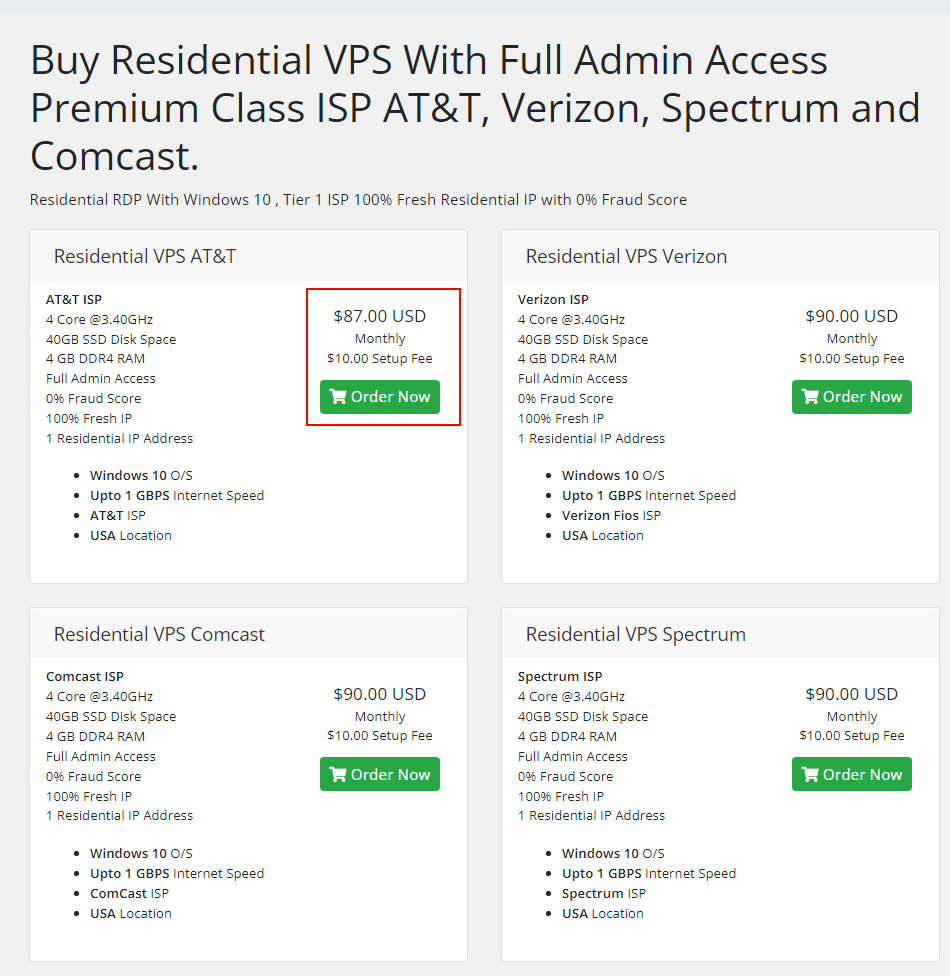Viewport: 950px width, 976px height.
Task: Click the "$10.00 Setup Fee" under AT&T price
Action: (380, 358)
